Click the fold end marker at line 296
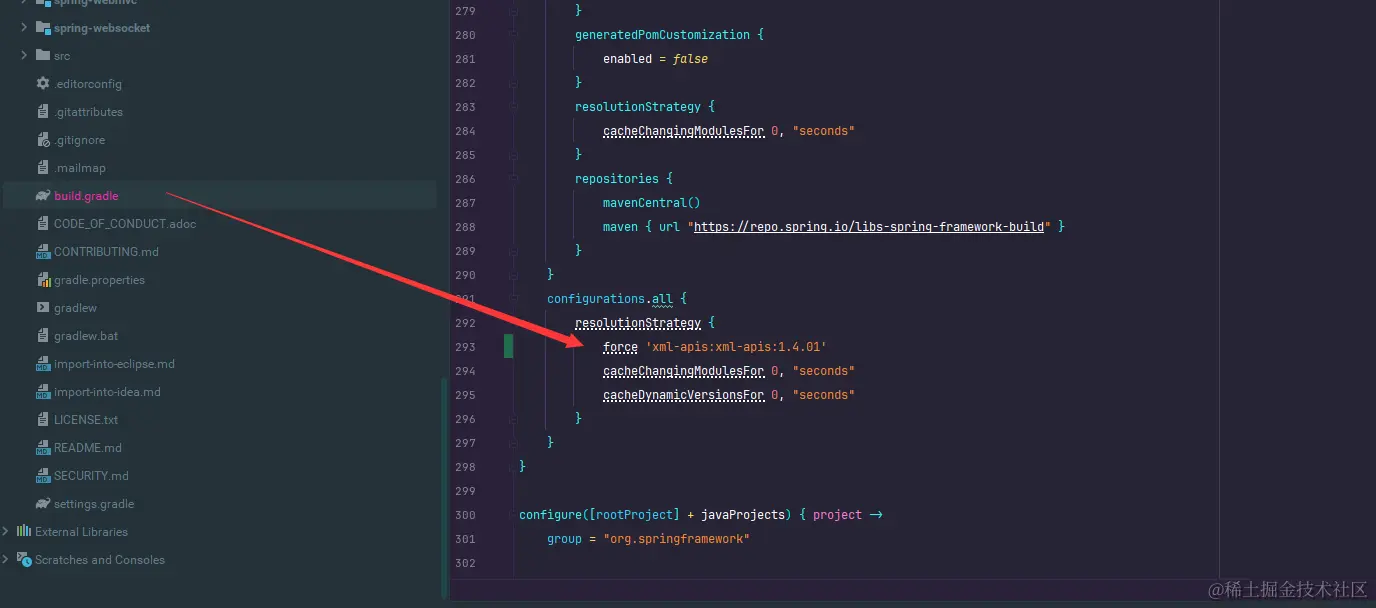This screenshot has width=1376, height=608. click(513, 419)
